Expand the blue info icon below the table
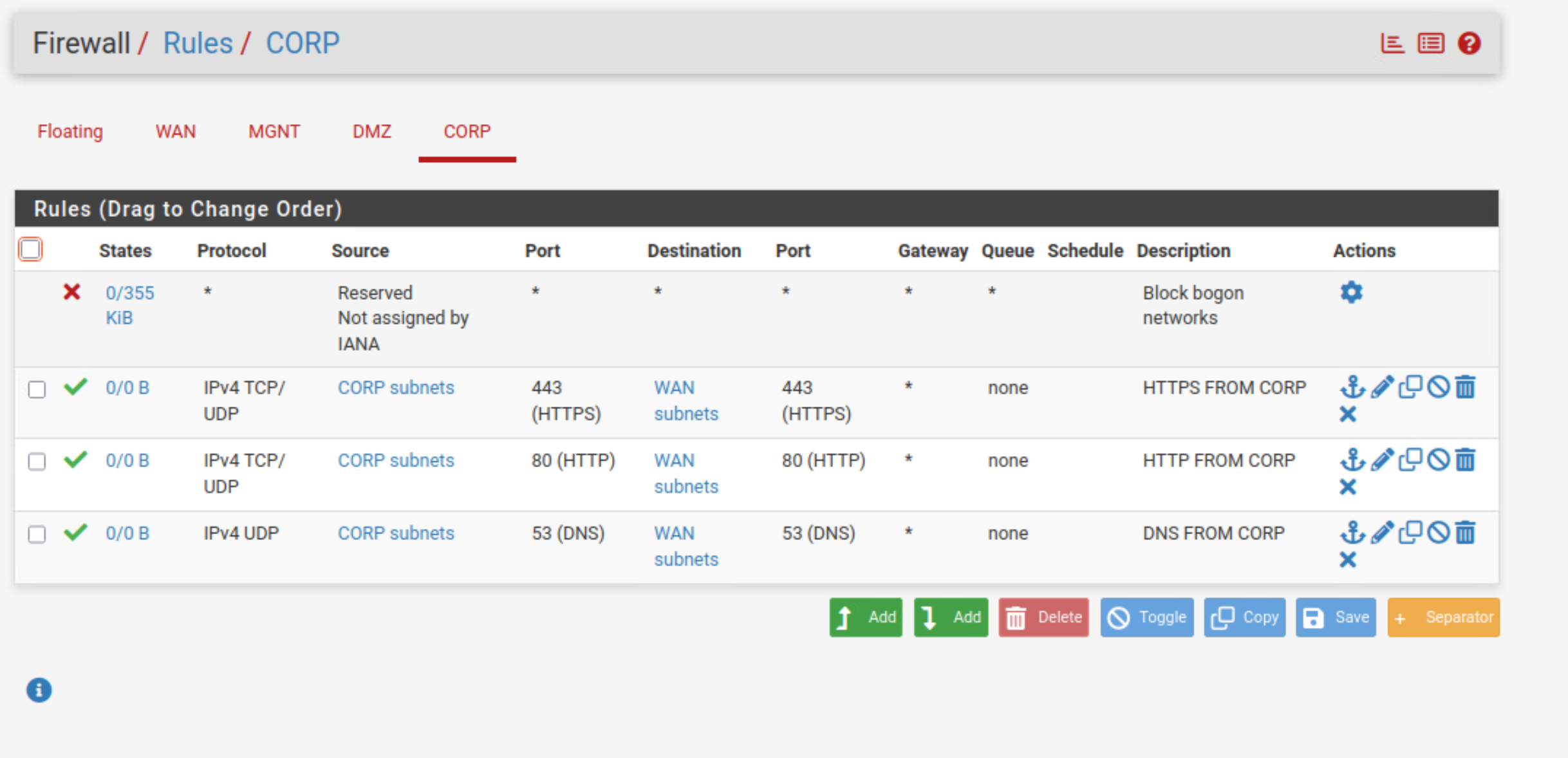The image size is (1568, 758). [x=39, y=690]
